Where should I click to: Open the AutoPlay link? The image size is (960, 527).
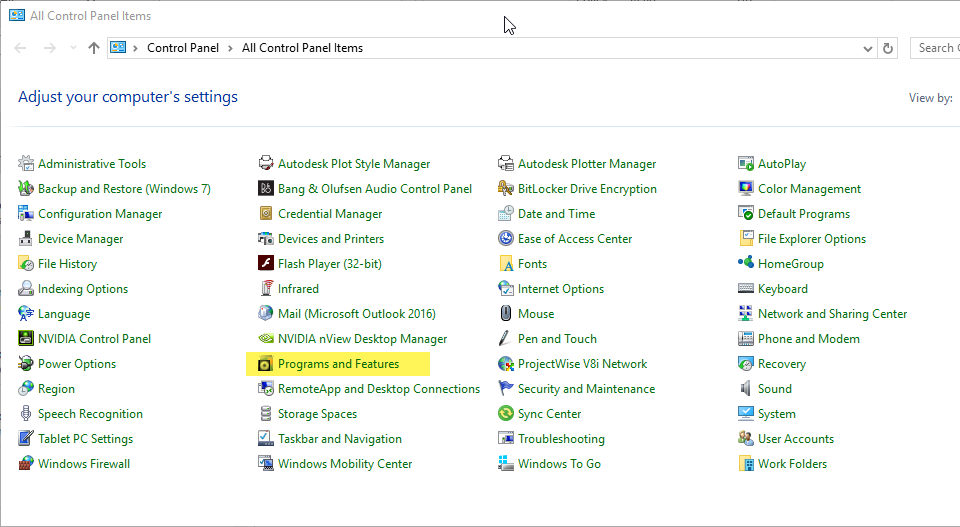(x=782, y=163)
